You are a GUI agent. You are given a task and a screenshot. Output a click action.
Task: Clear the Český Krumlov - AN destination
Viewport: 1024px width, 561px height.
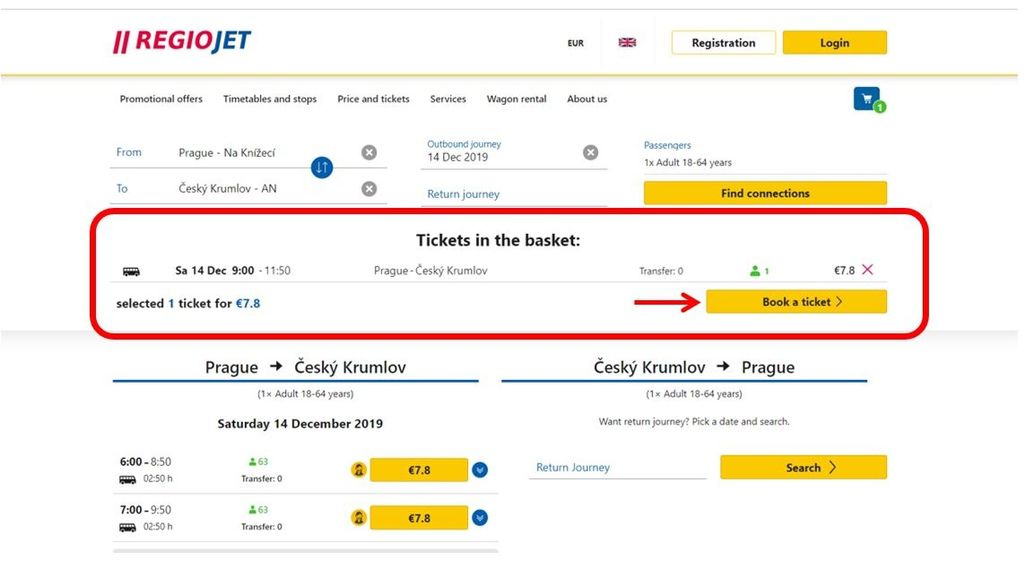click(x=369, y=189)
